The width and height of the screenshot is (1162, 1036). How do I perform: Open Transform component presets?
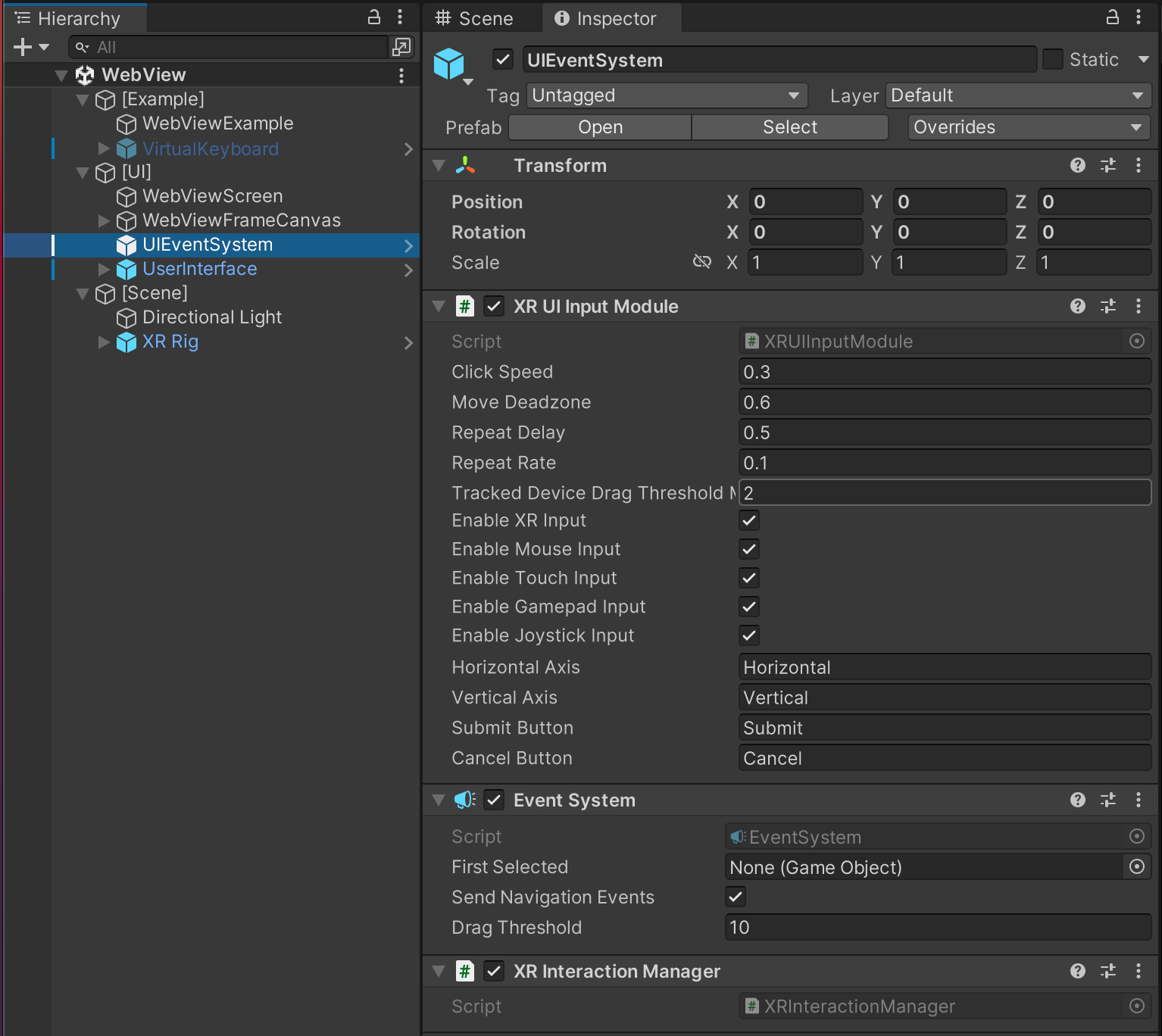[1108, 165]
